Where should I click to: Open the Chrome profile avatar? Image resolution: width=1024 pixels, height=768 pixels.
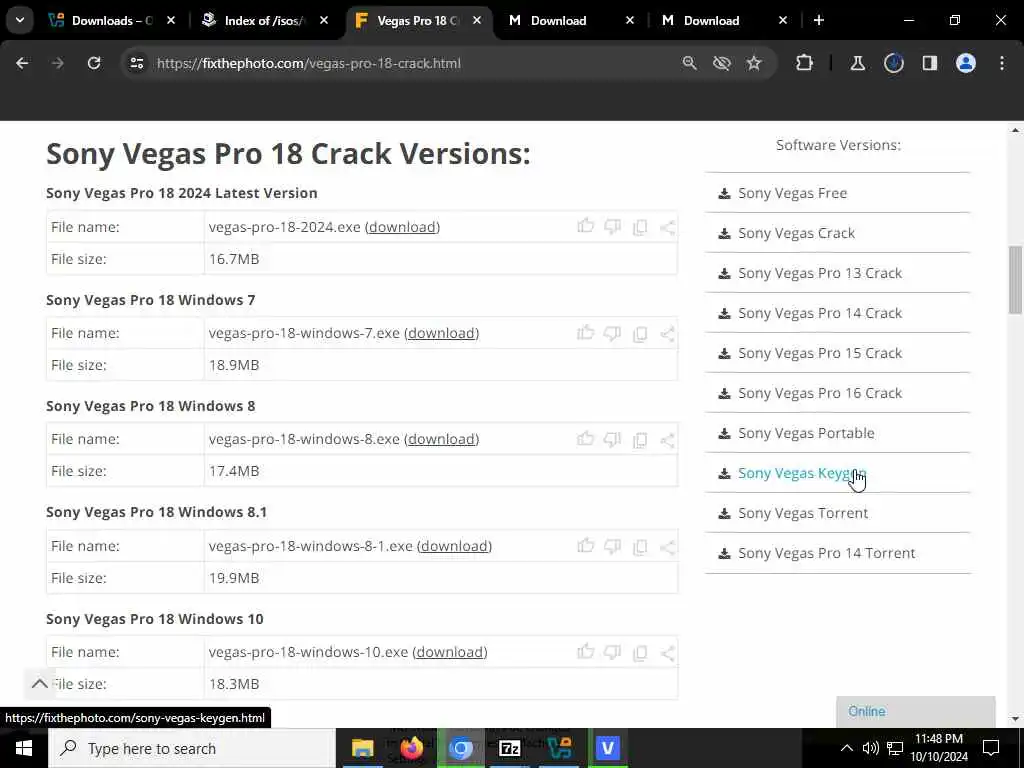tap(966, 63)
